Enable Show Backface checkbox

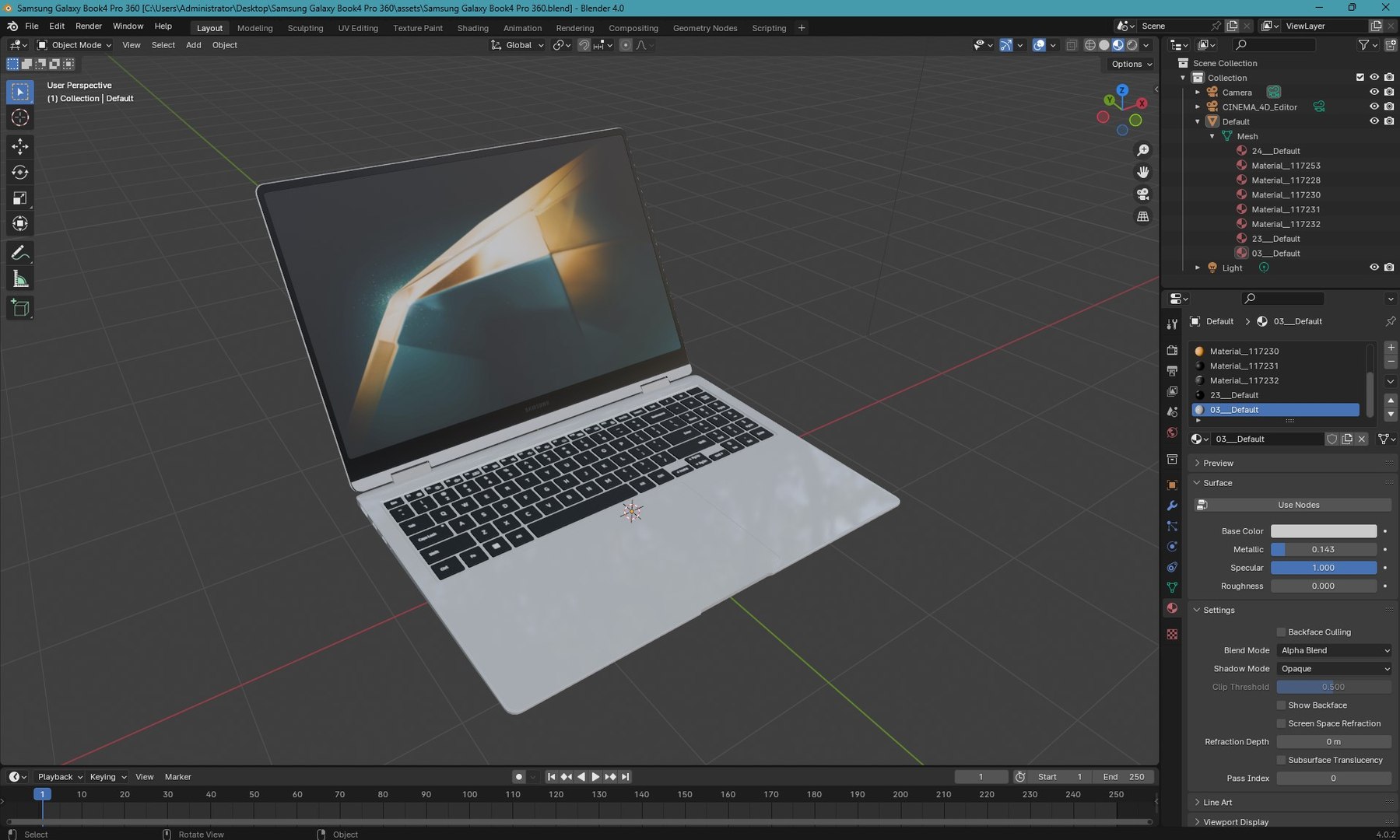click(x=1281, y=705)
